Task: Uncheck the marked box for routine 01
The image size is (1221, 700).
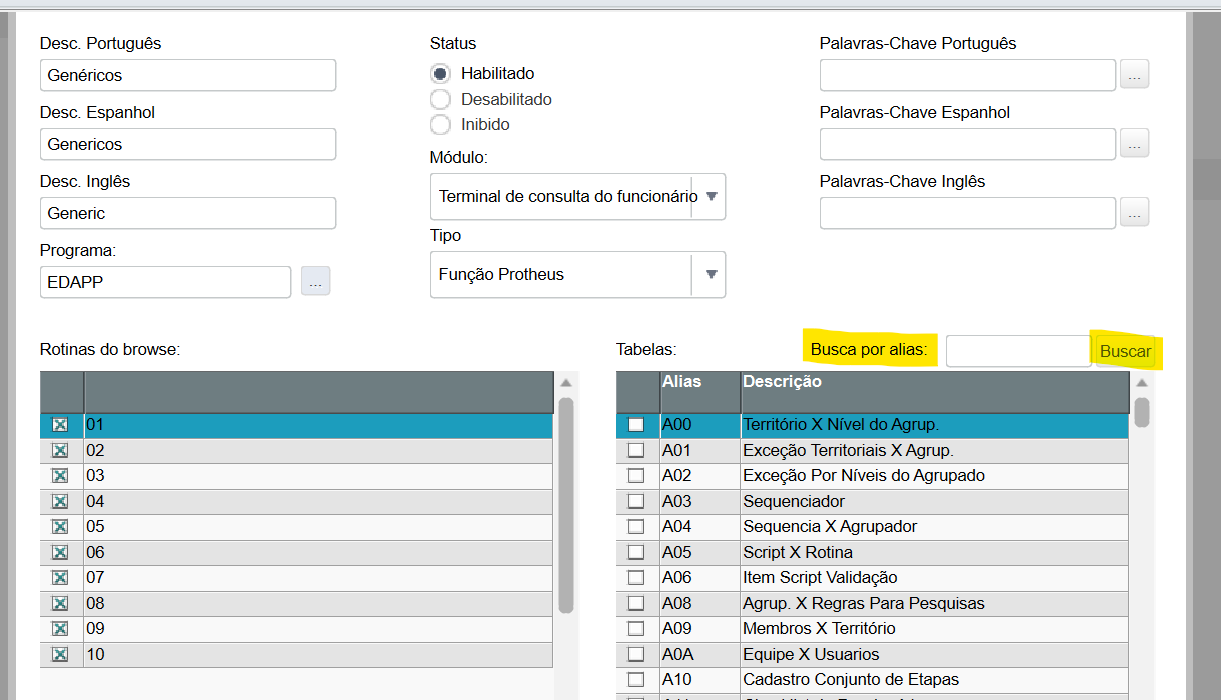Action: [60, 425]
